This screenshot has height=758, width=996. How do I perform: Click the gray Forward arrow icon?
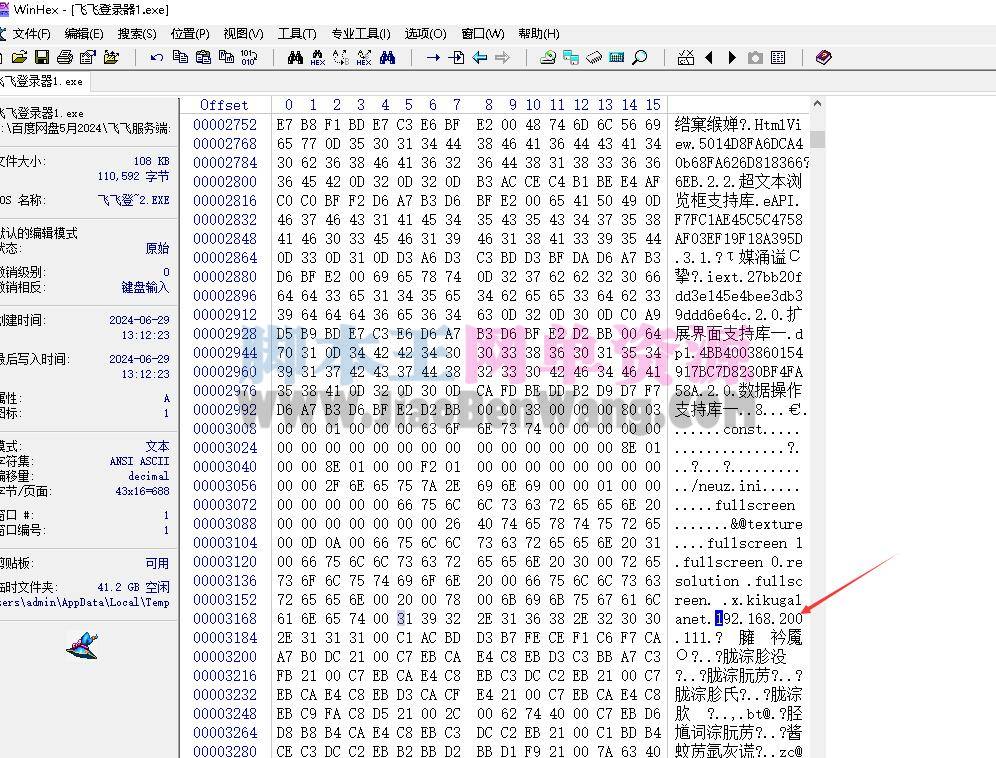(x=502, y=58)
